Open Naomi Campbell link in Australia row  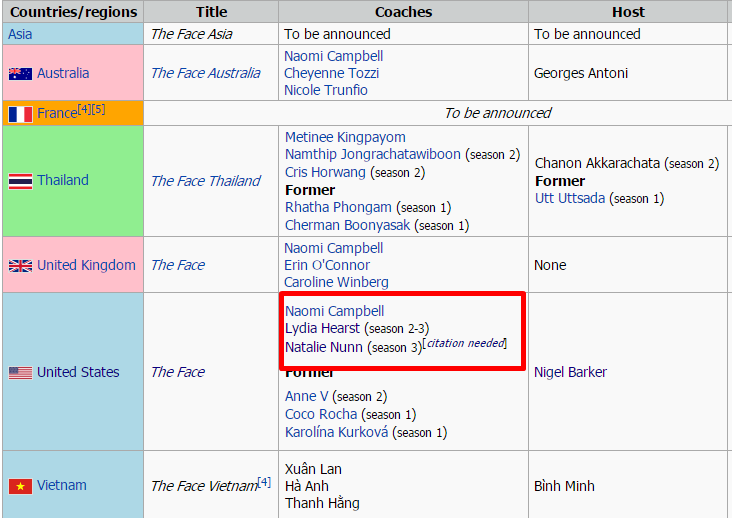[333, 56]
